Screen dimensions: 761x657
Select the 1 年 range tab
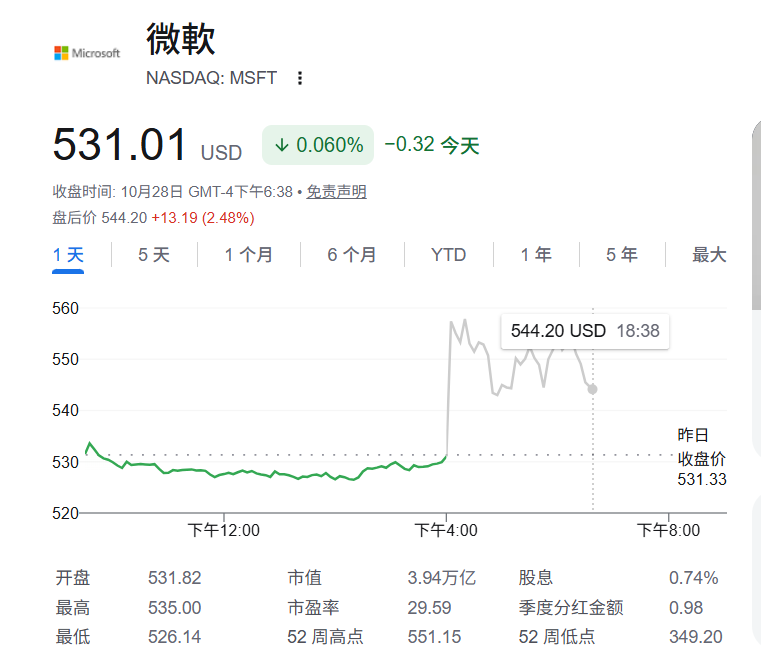click(x=536, y=255)
